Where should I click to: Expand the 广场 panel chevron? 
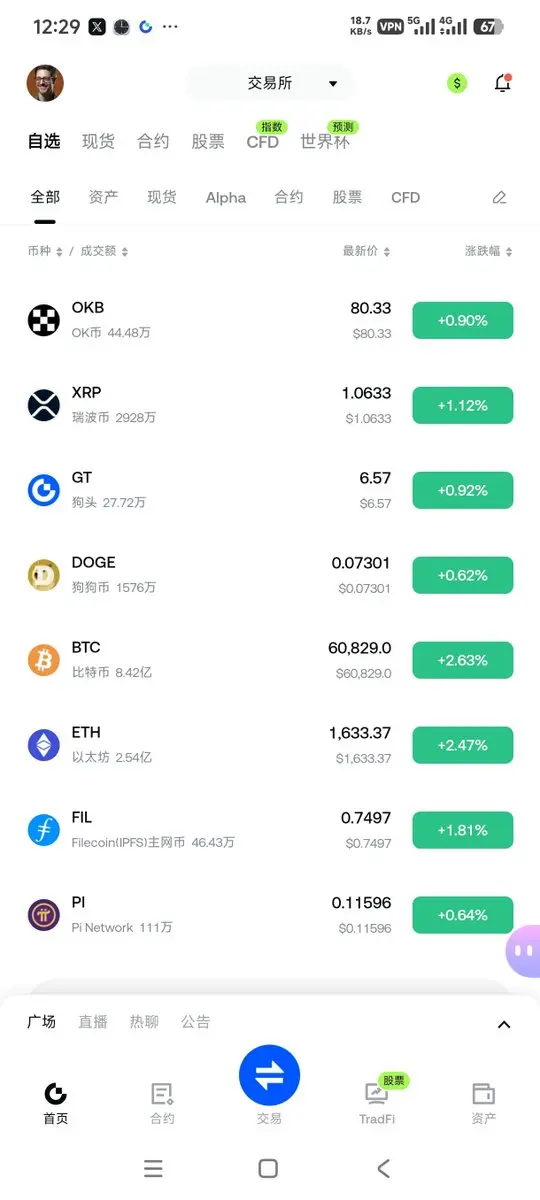pyautogui.click(x=504, y=1024)
